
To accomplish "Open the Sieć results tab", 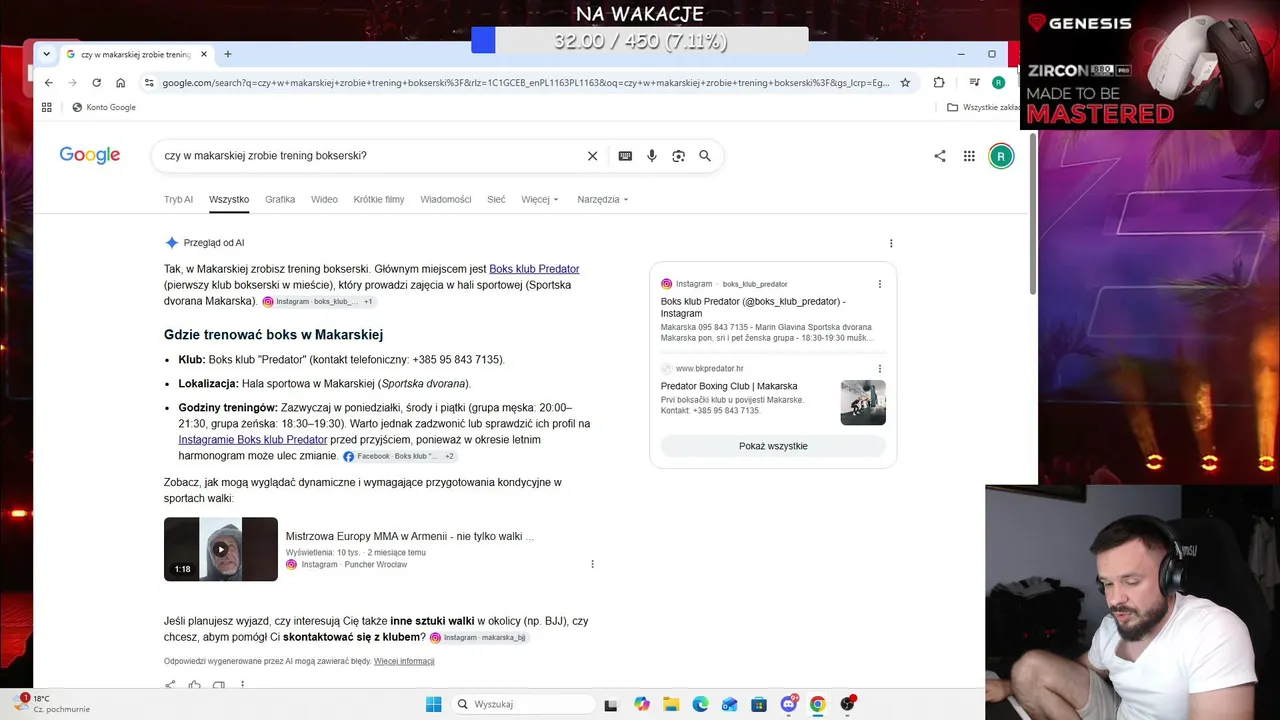I will [x=496, y=199].
